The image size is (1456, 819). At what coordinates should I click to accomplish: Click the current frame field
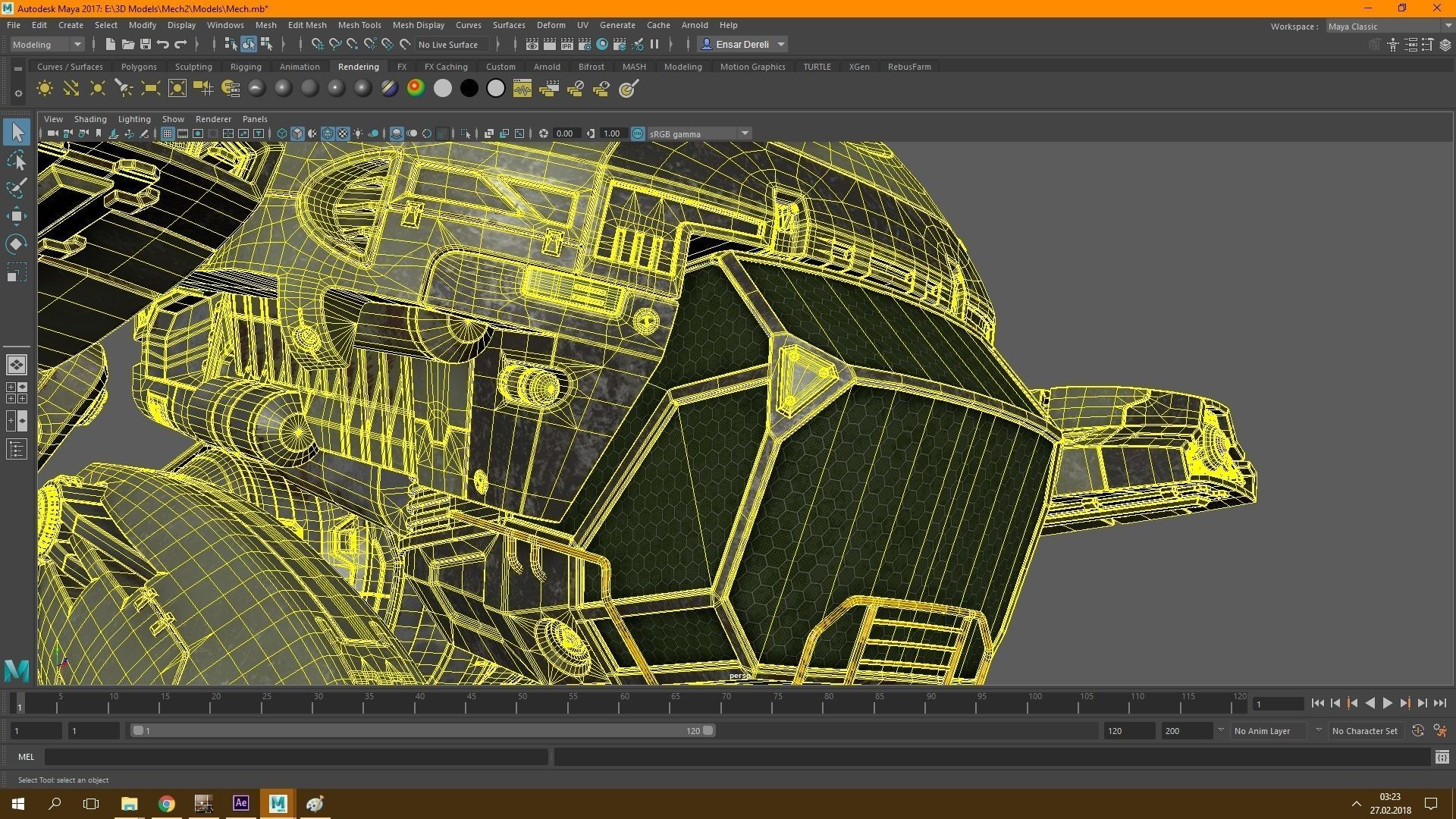(x=1278, y=704)
